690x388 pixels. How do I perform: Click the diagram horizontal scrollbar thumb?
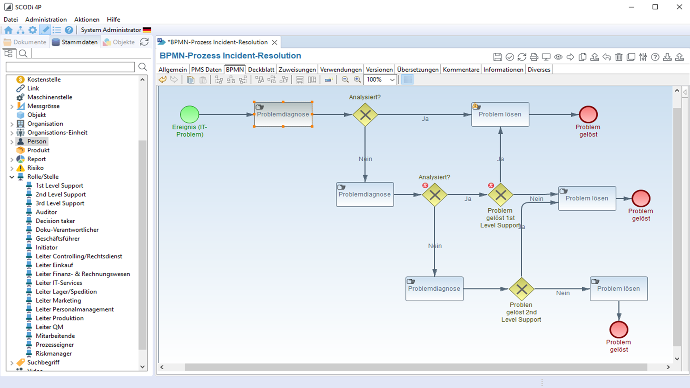(x=415, y=367)
